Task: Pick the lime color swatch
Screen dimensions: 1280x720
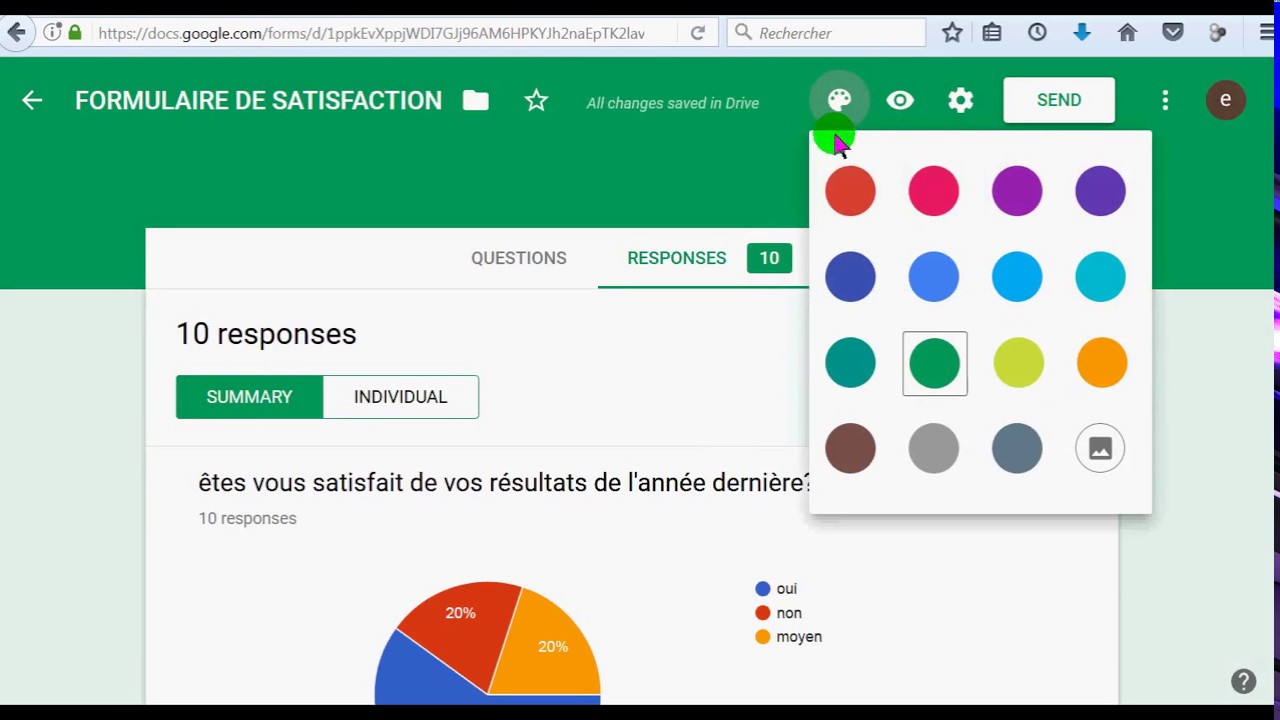Action: (1018, 363)
